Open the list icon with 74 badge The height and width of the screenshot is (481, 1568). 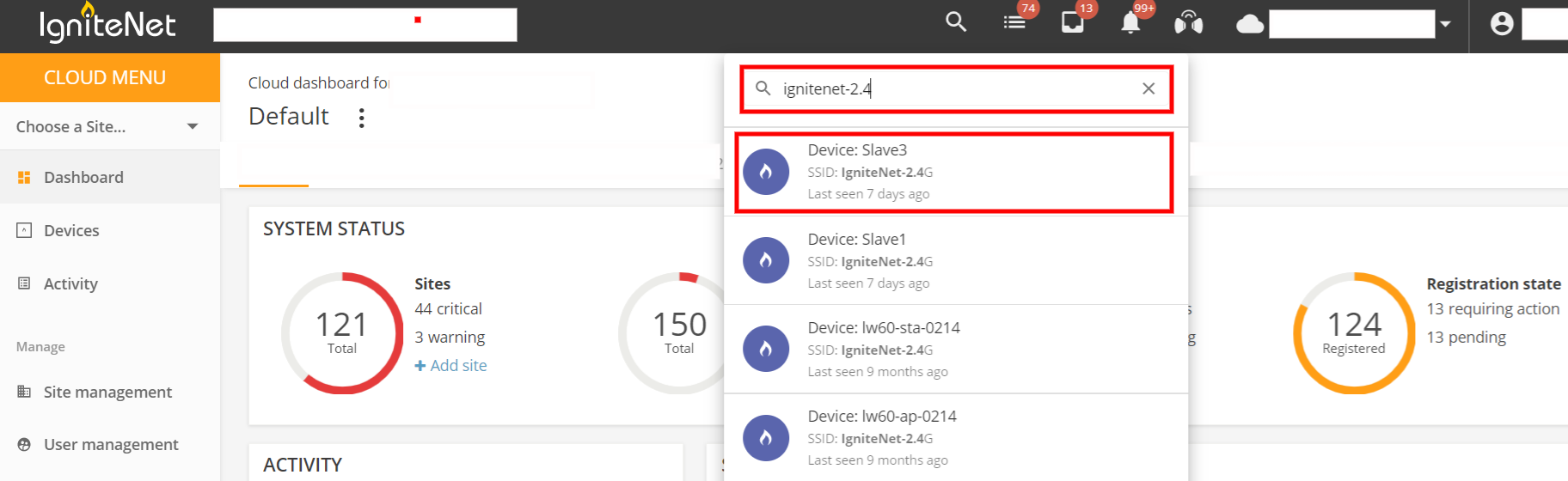pos(1014,22)
